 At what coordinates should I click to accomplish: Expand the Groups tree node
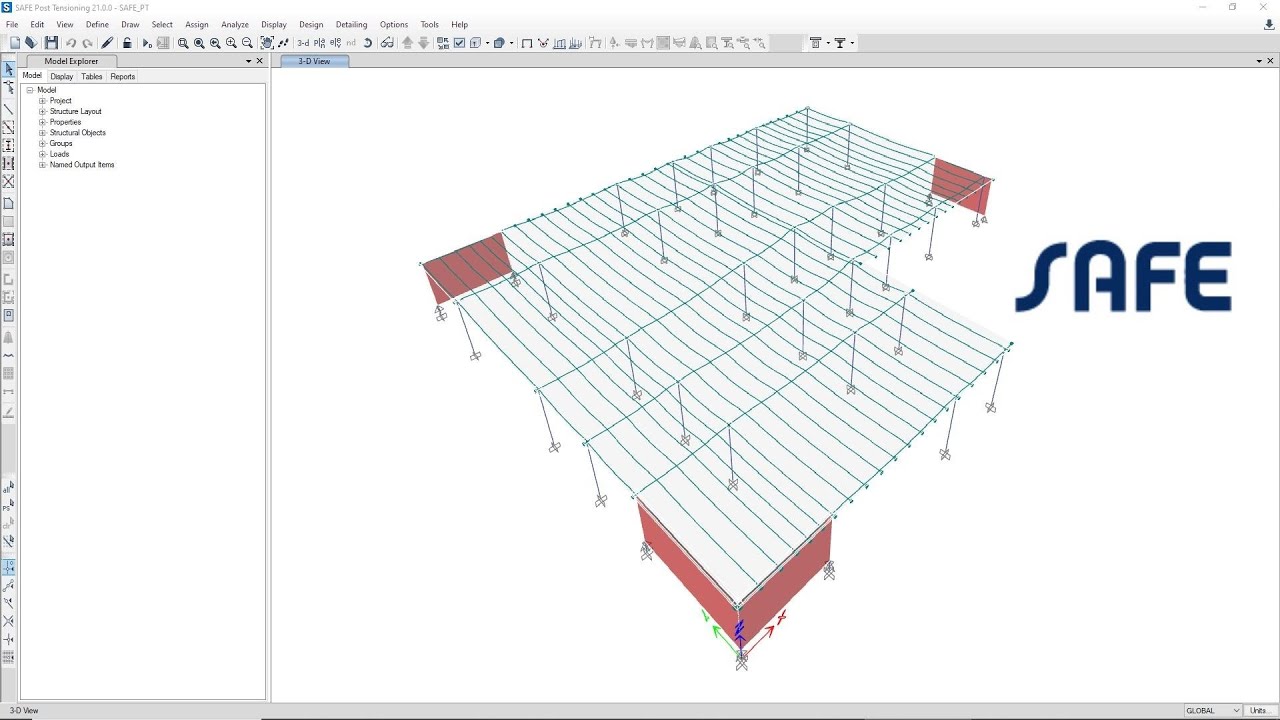point(43,143)
